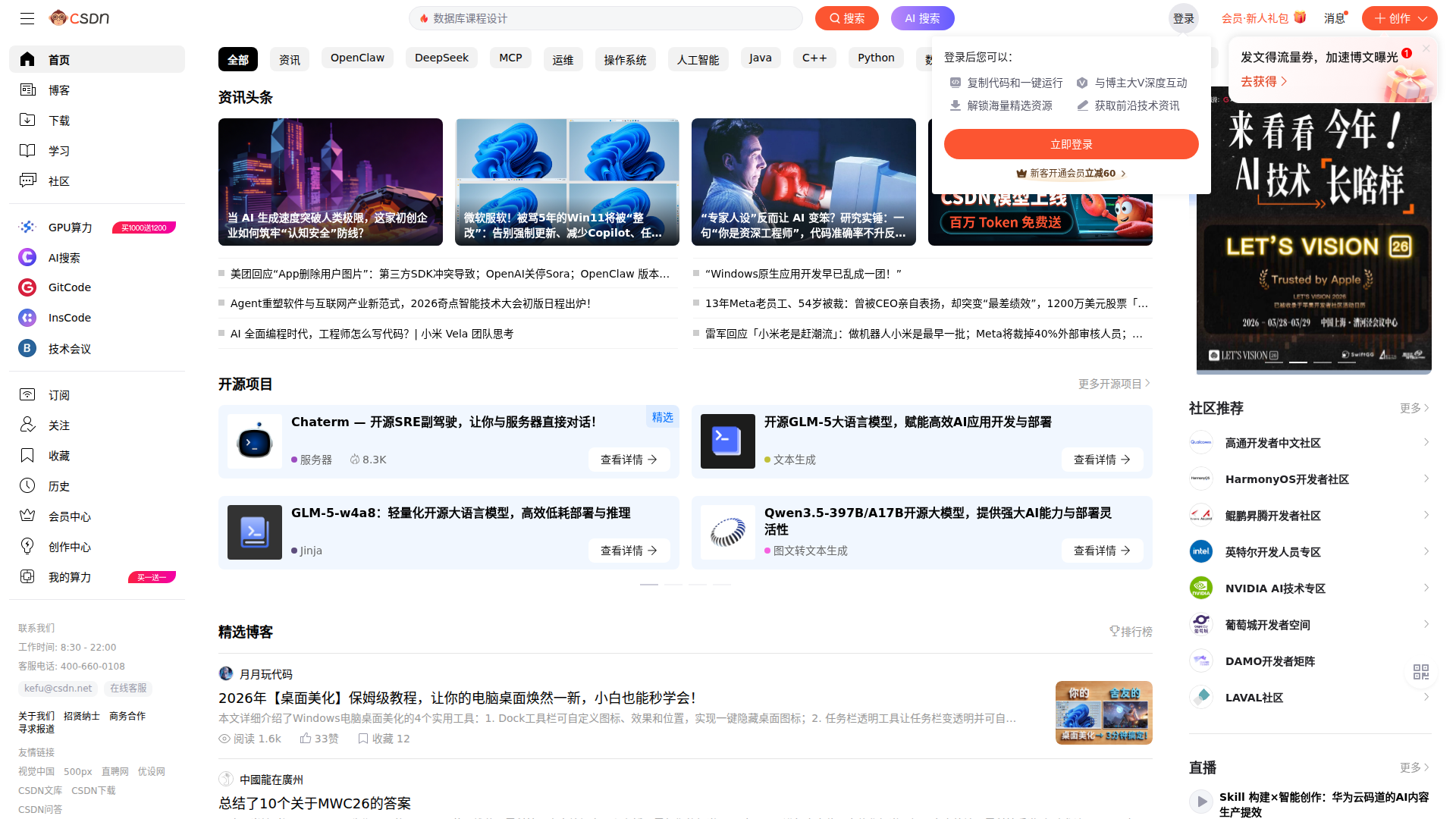Open the 历史 history icon
Screen dimensions: 1456x819
coord(27,486)
